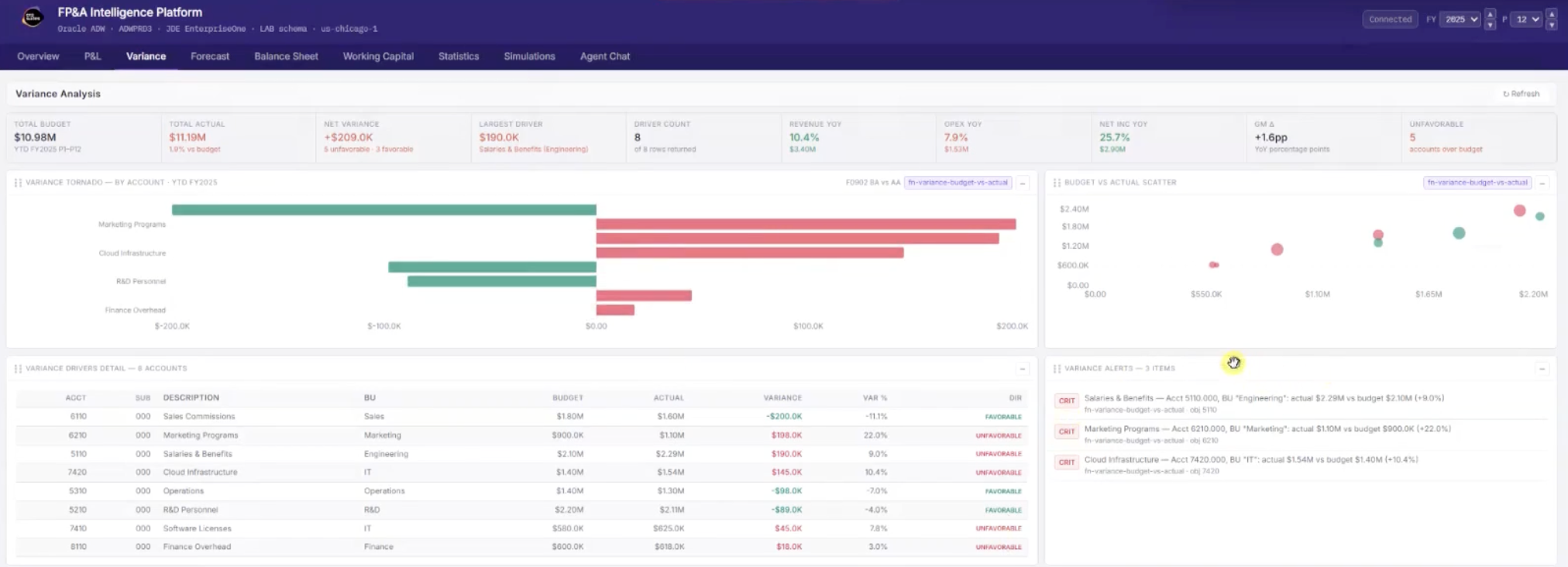Minimize the Variance Drivers Detail panel
Image resolution: width=1568 pixels, height=567 pixels.
tap(1023, 369)
